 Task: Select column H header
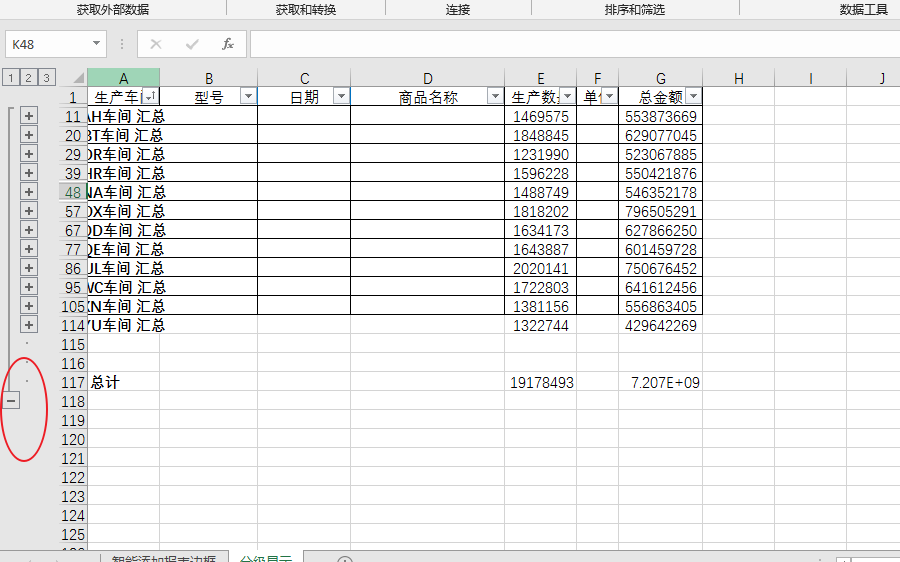739,77
